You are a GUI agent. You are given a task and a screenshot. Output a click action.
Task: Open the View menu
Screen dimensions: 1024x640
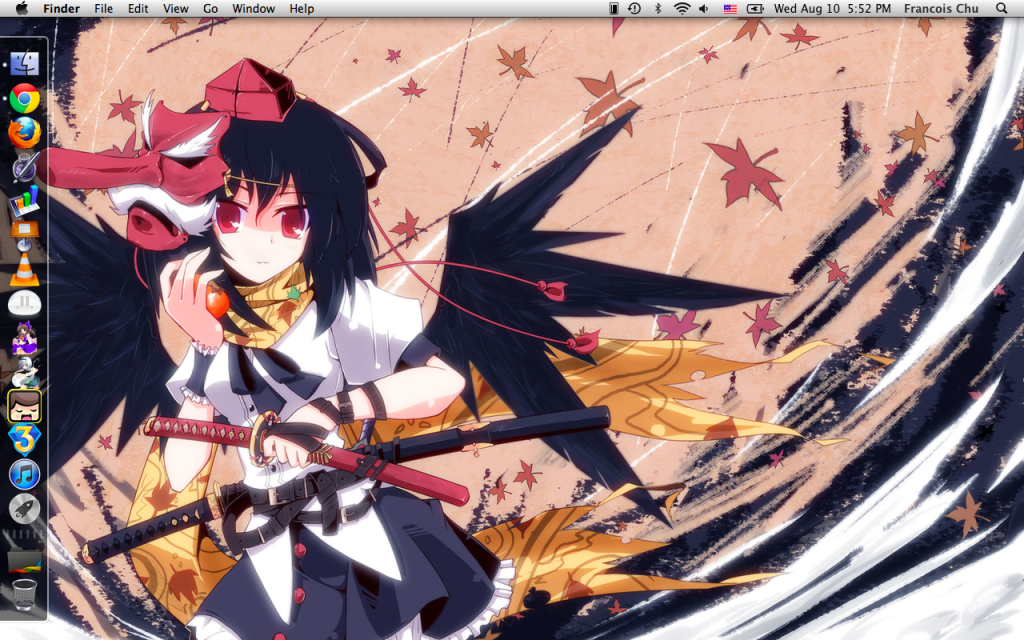[x=176, y=8]
